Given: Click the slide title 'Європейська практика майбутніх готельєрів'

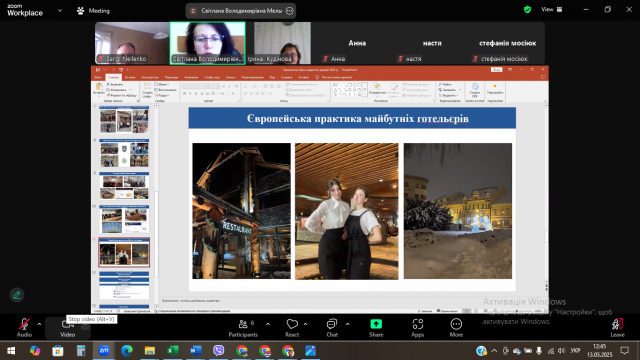Looking at the screenshot, I should 358,118.
